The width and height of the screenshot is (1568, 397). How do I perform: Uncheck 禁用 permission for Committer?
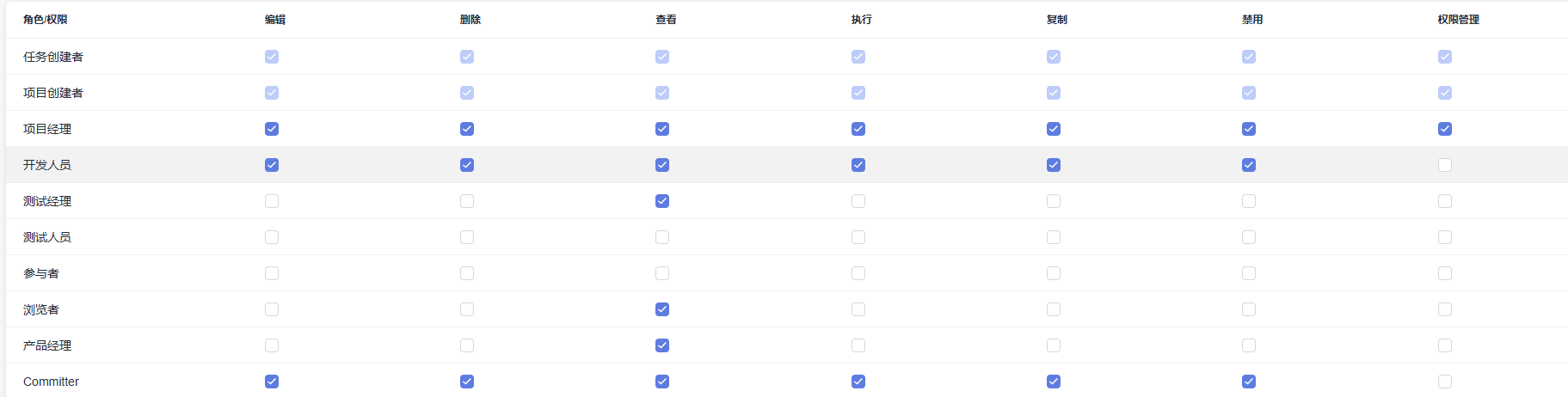(x=1249, y=382)
